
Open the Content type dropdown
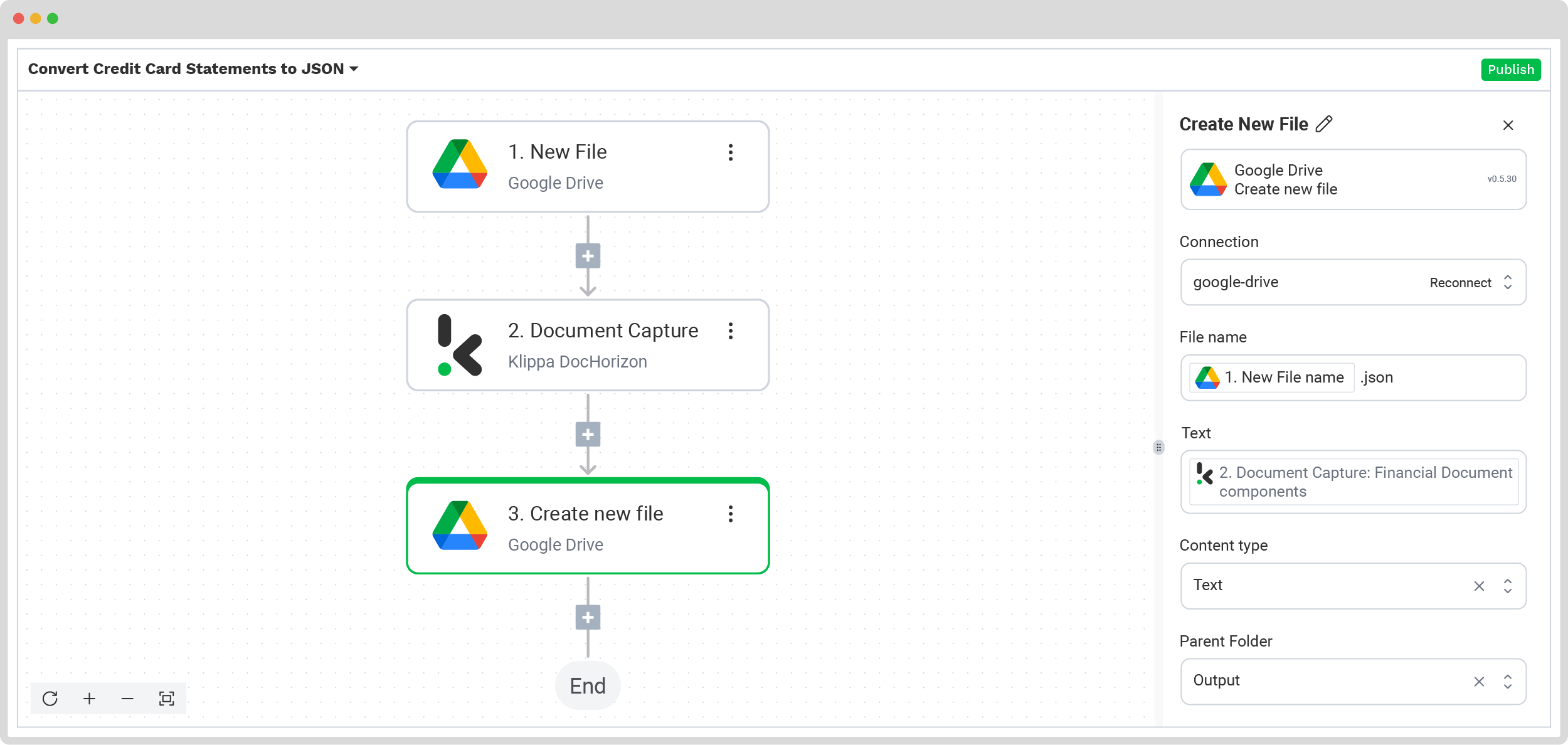tap(1508, 586)
